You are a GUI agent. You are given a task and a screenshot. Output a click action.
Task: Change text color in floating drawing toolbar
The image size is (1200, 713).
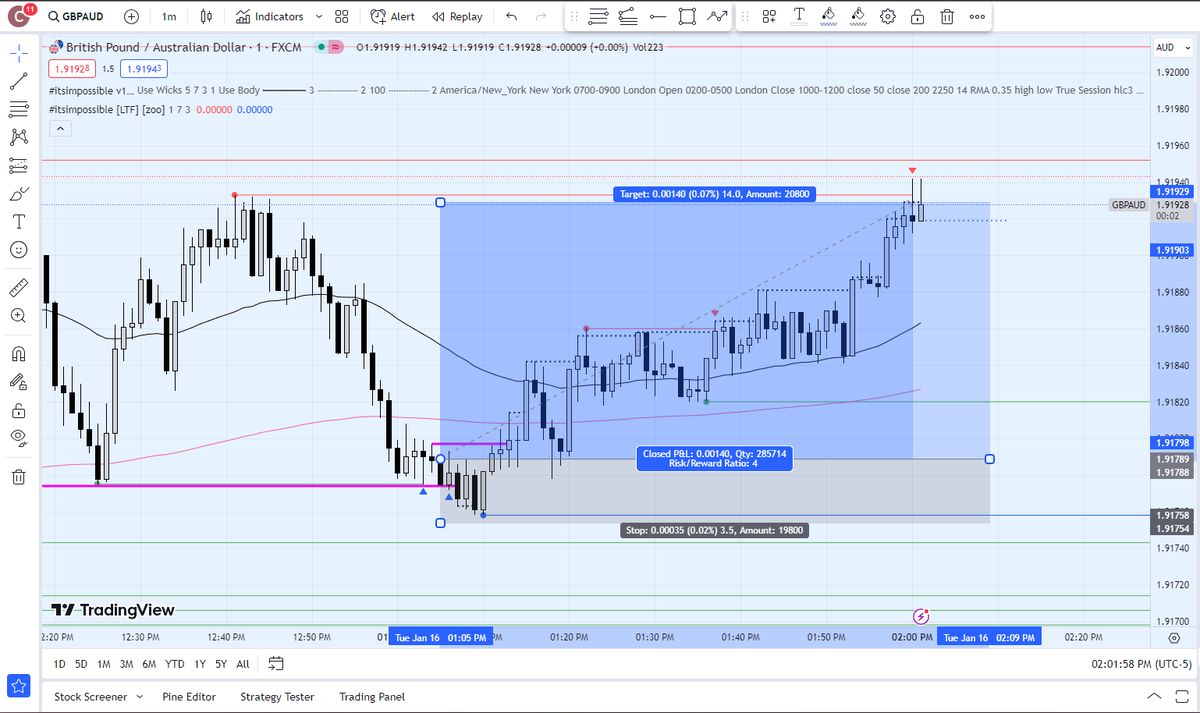tap(799, 17)
